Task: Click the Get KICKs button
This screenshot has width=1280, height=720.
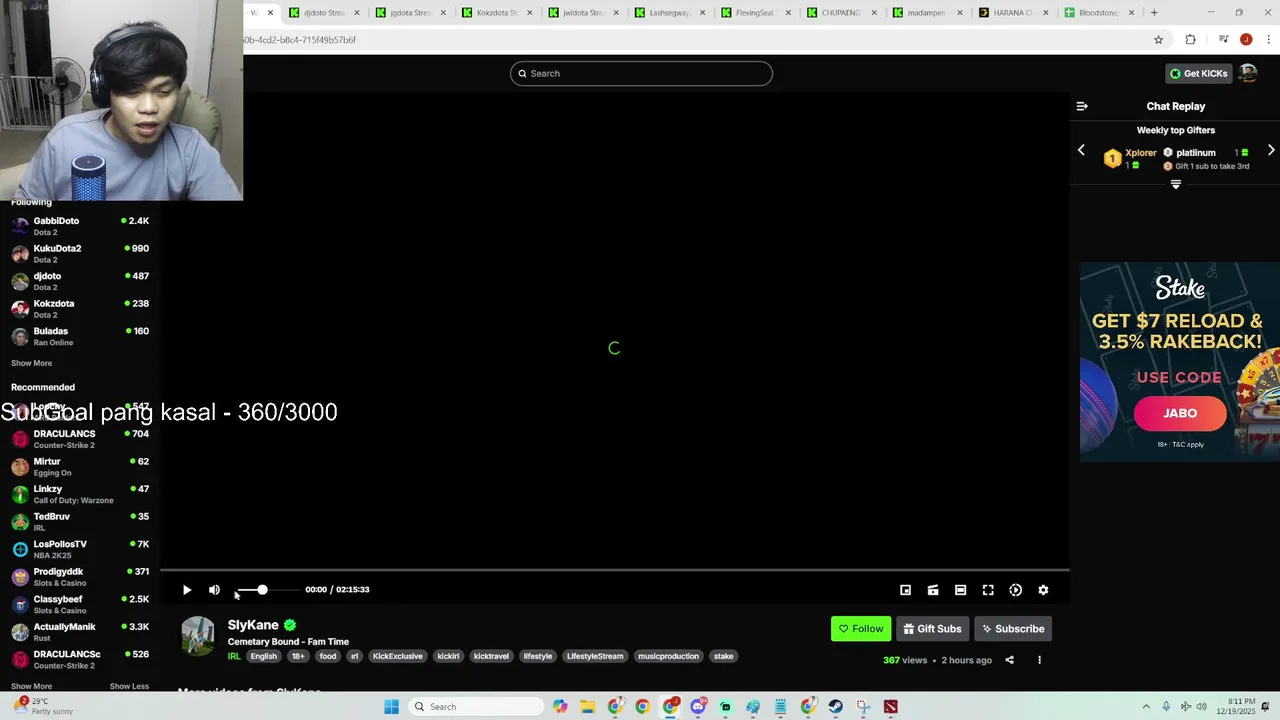Action: (x=1199, y=73)
